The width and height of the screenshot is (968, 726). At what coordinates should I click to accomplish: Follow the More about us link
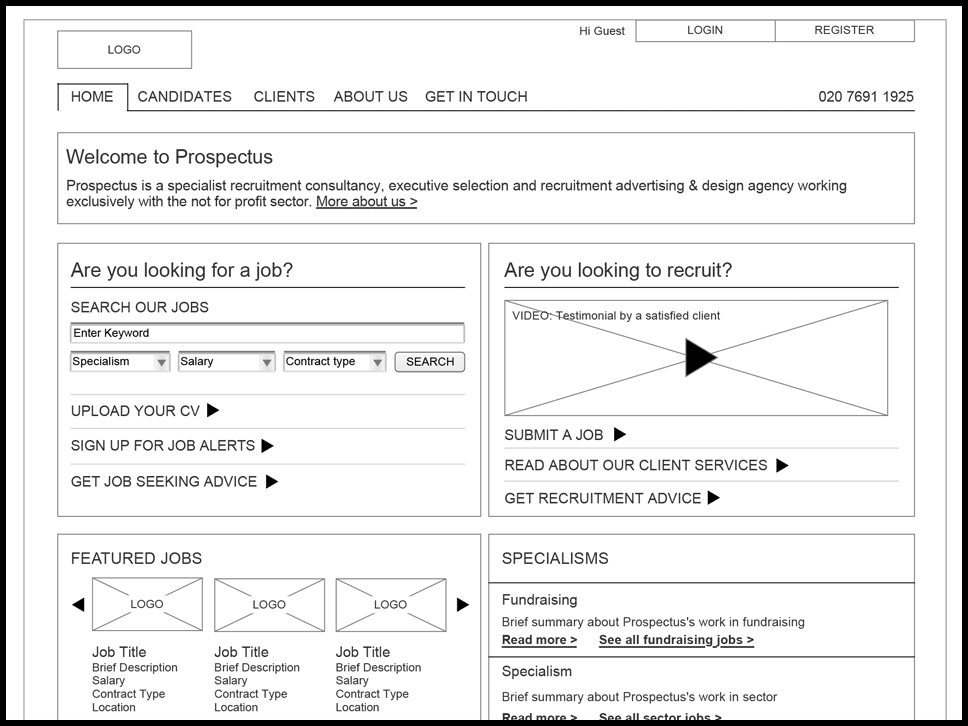tap(367, 202)
